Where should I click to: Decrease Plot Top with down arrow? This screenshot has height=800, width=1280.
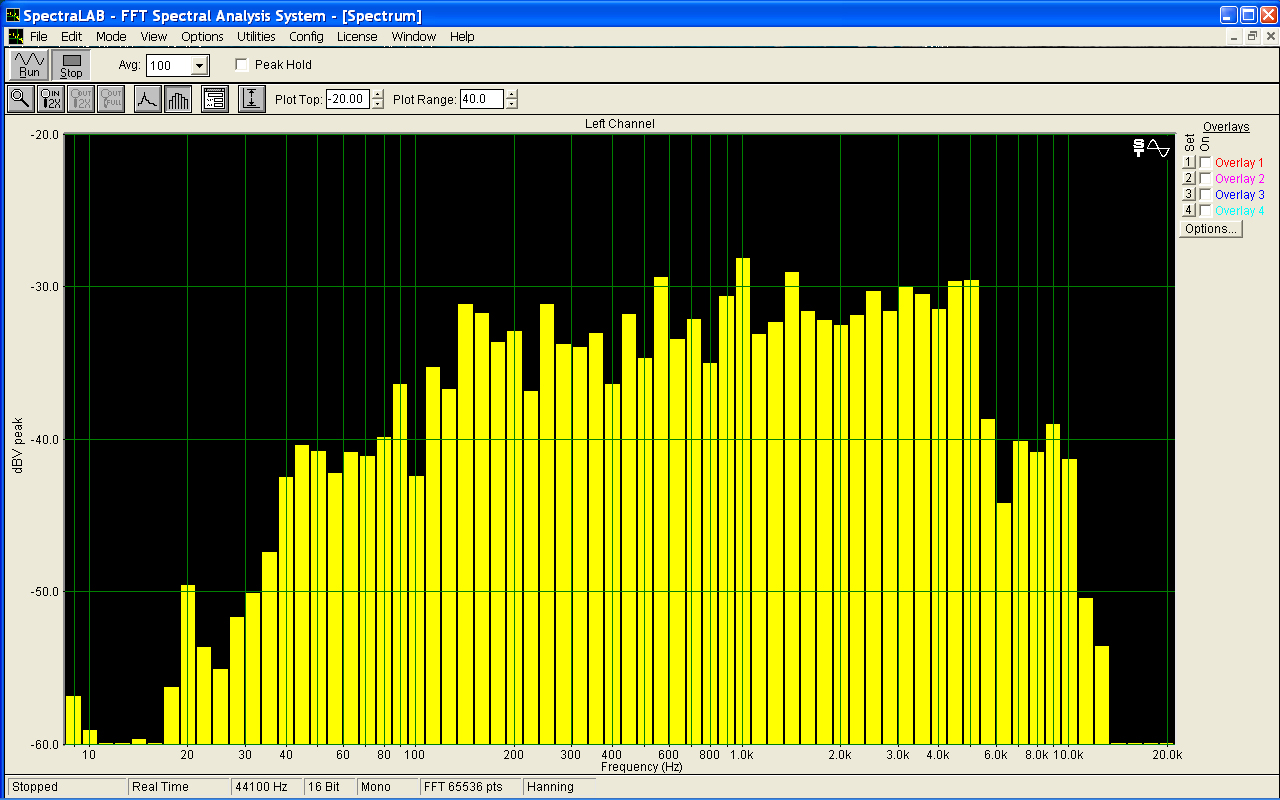click(377, 104)
